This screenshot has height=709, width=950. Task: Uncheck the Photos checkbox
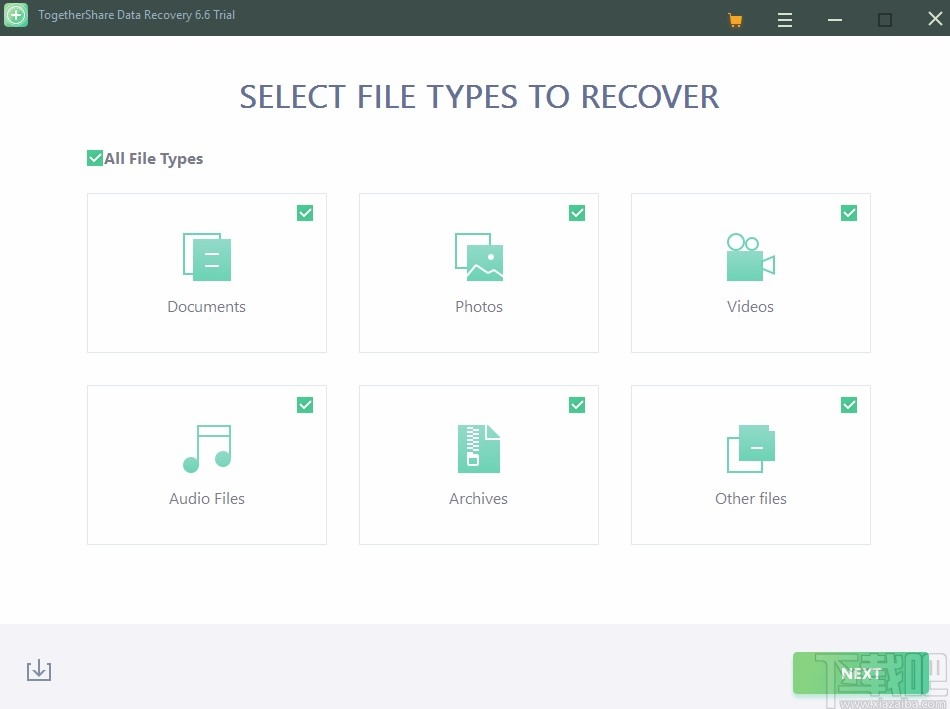(x=577, y=212)
